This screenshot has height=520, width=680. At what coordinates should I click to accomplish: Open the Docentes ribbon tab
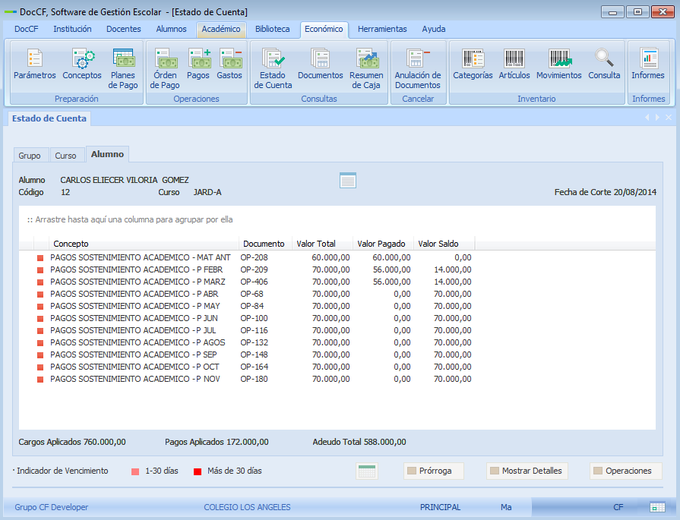click(124, 29)
